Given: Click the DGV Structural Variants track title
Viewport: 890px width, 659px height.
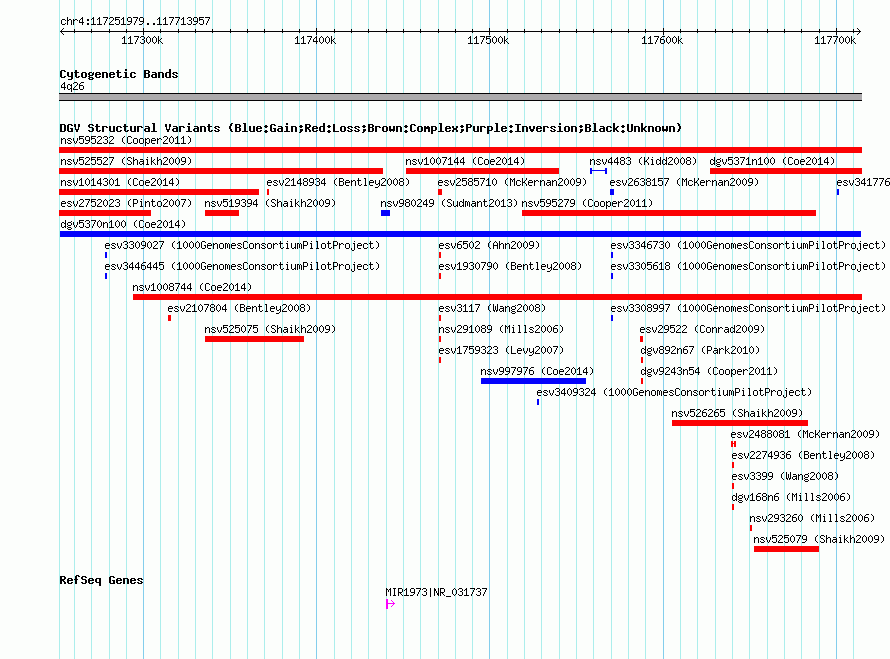Looking at the screenshot, I should tap(370, 128).
